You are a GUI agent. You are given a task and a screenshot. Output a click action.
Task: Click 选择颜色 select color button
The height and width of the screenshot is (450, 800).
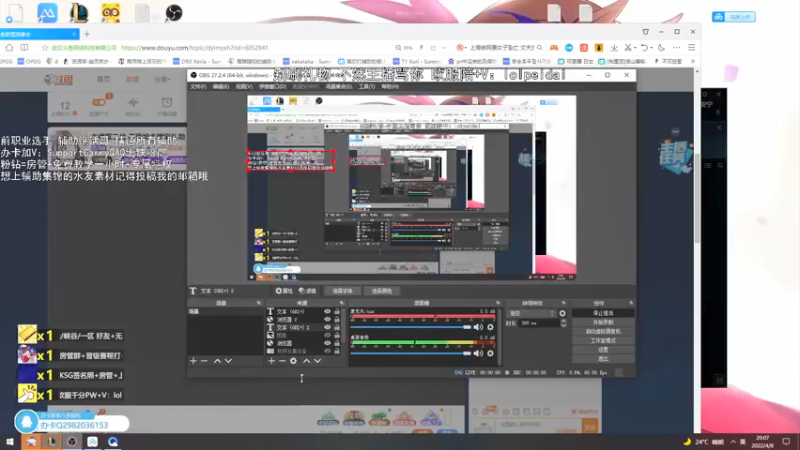click(x=381, y=291)
